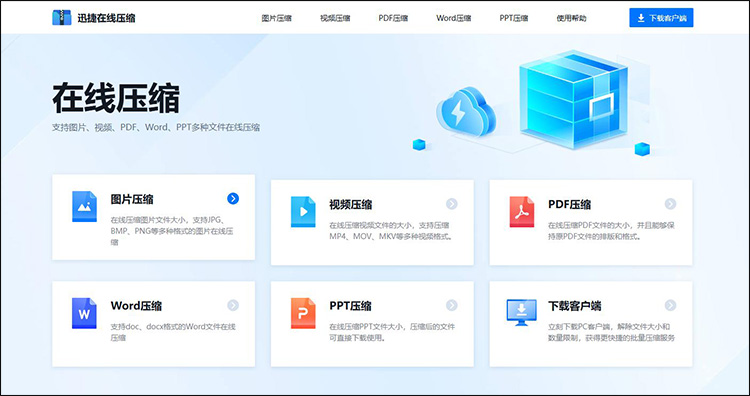Open Word压缩 in the top navigation
The width and height of the screenshot is (750, 396).
[x=453, y=18]
